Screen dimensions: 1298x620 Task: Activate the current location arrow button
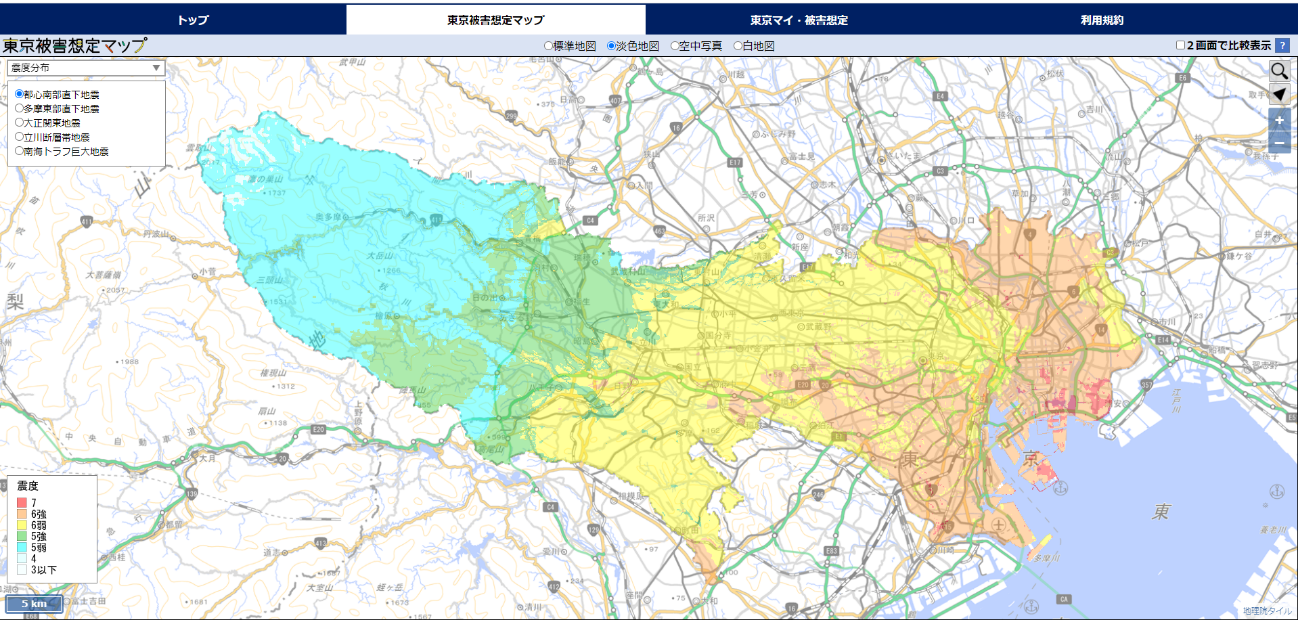(1279, 94)
